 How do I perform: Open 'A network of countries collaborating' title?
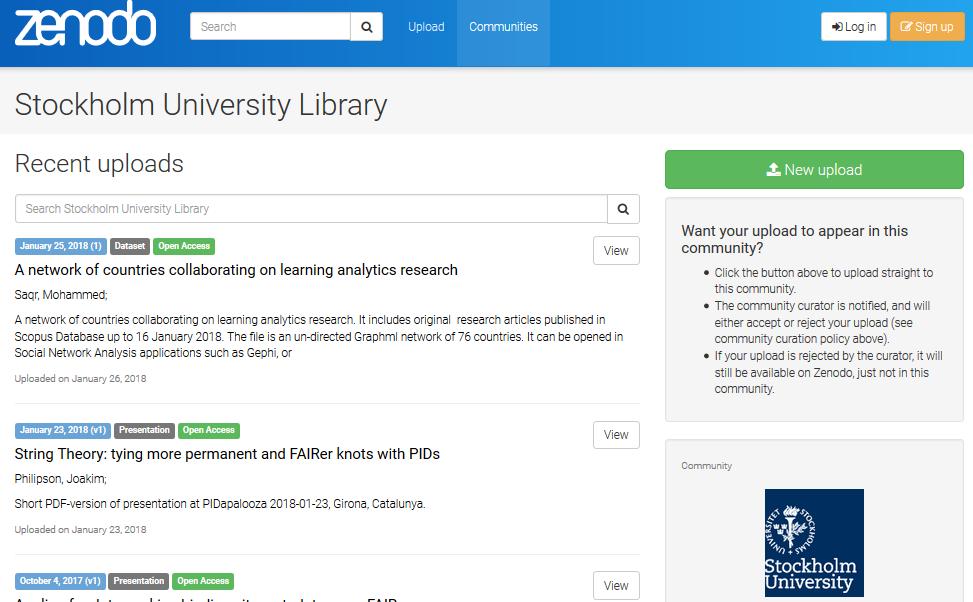(x=236, y=270)
